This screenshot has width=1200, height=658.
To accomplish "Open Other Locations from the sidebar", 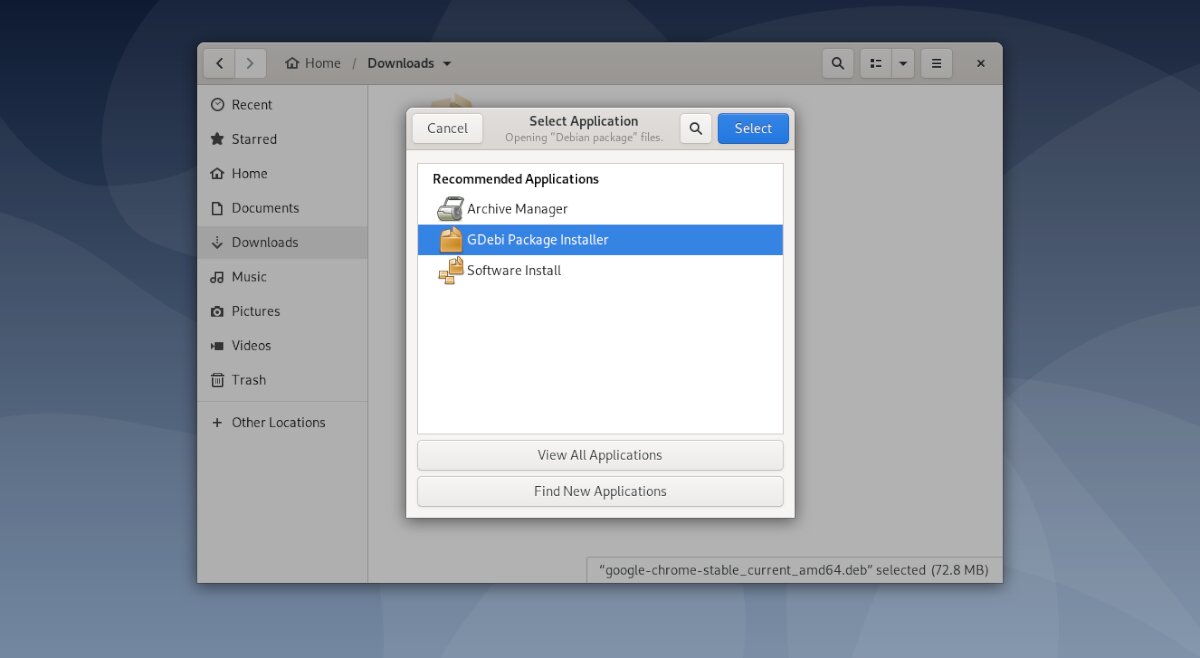I will [x=278, y=422].
